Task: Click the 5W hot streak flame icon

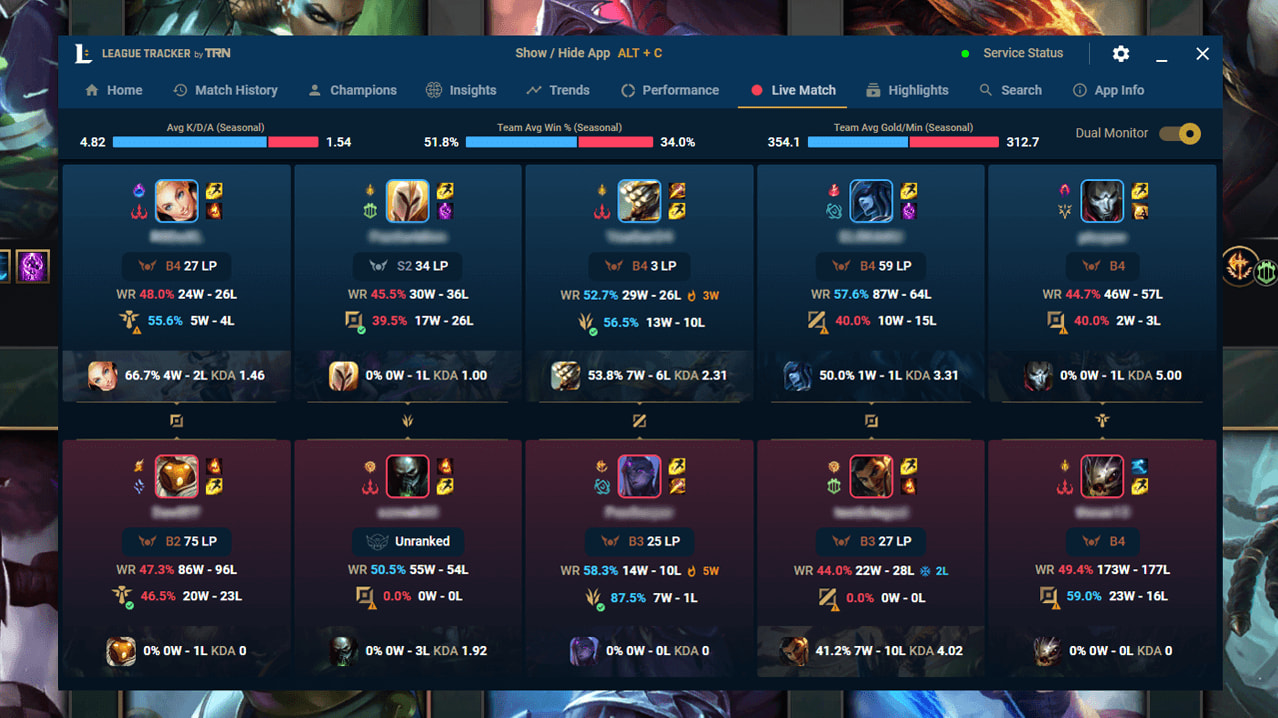Action: click(x=691, y=571)
